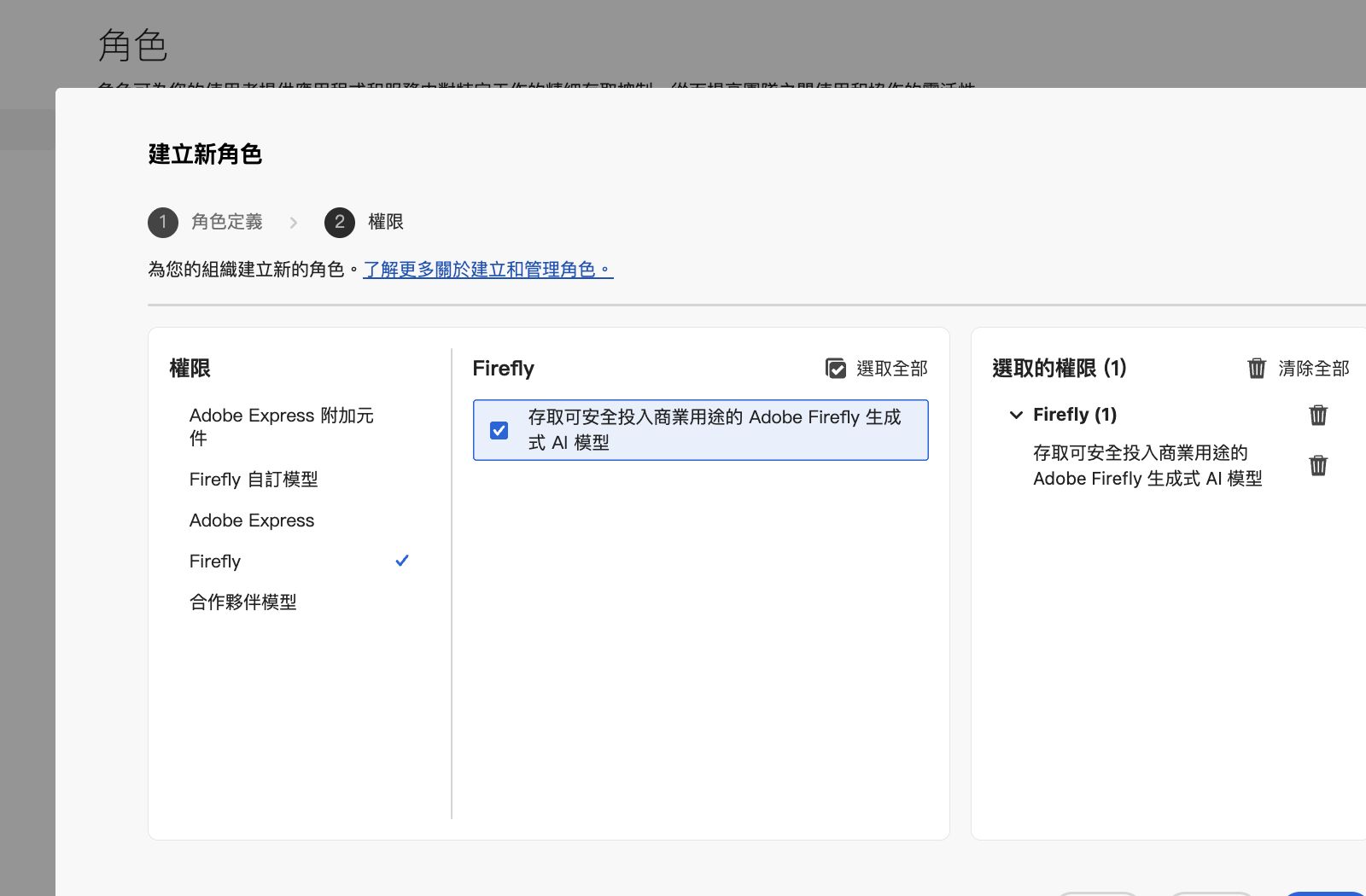Click the 清除全部 trash icon
The width and height of the screenshot is (1366, 896).
click(1257, 369)
